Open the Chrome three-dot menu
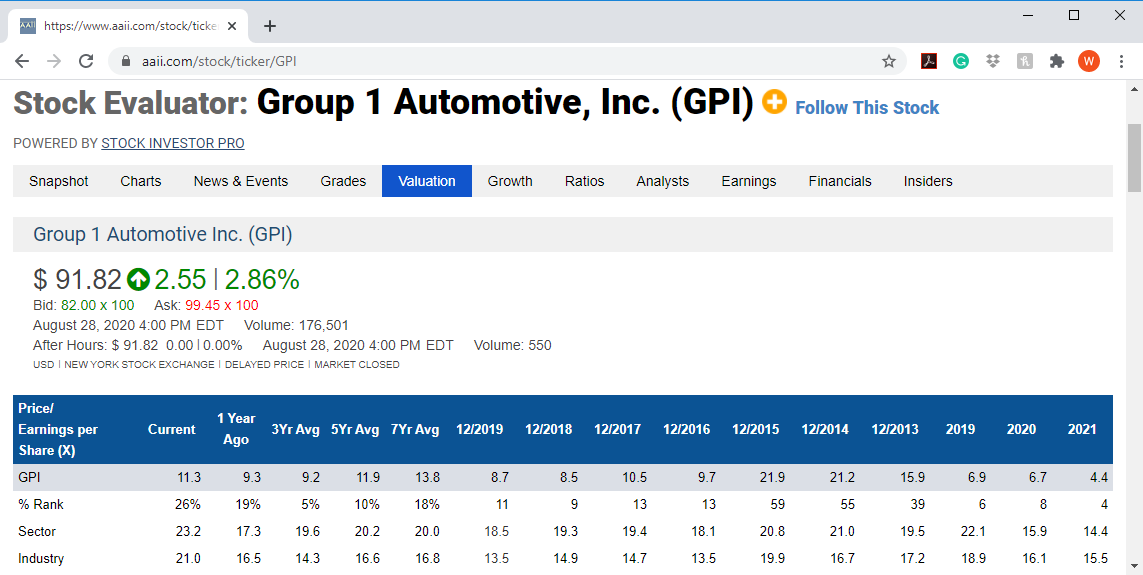Screen dimensions: 1143x575 1121,61
